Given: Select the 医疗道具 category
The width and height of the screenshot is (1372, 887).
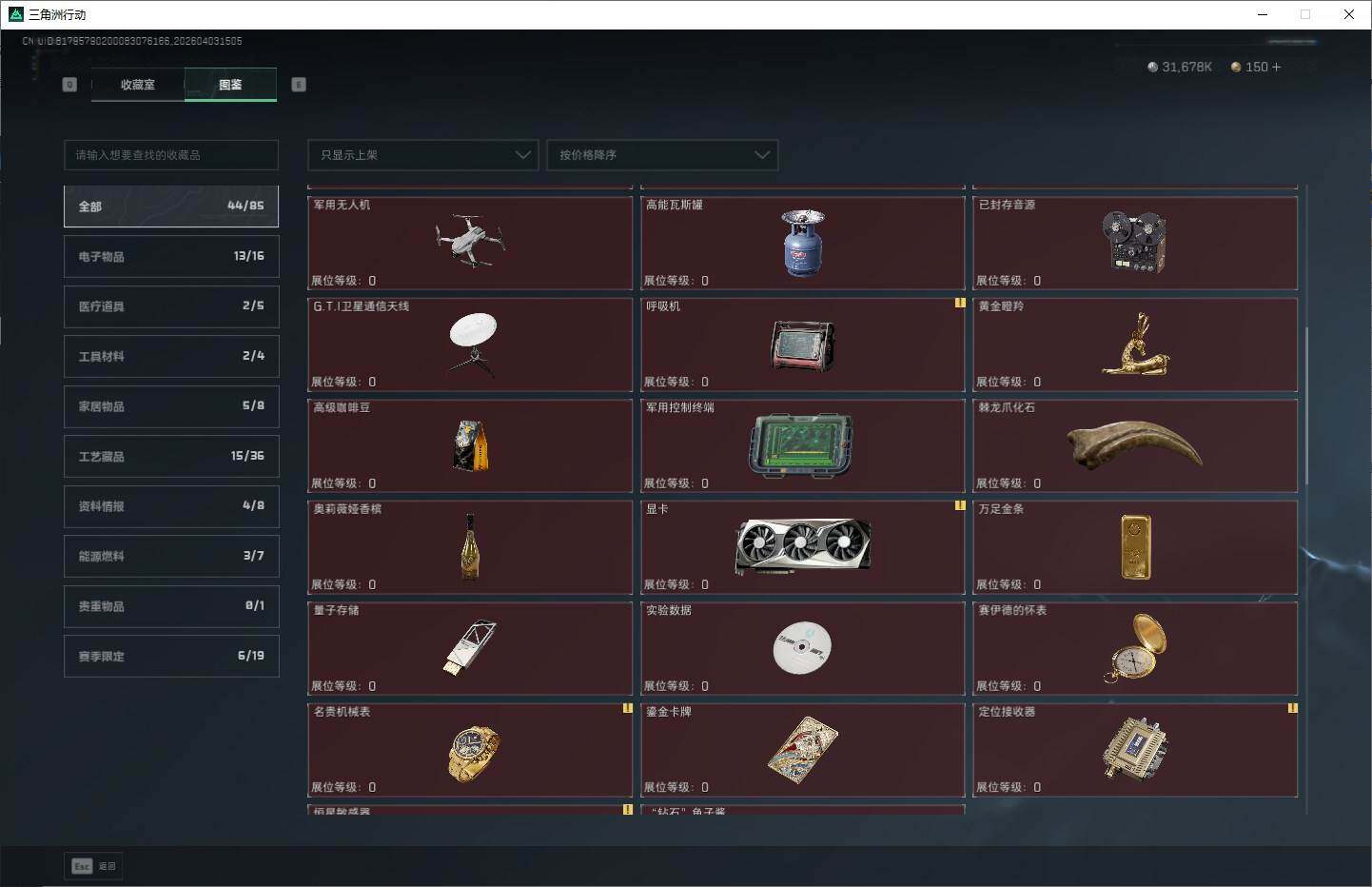Looking at the screenshot, I should coord(171,306).
